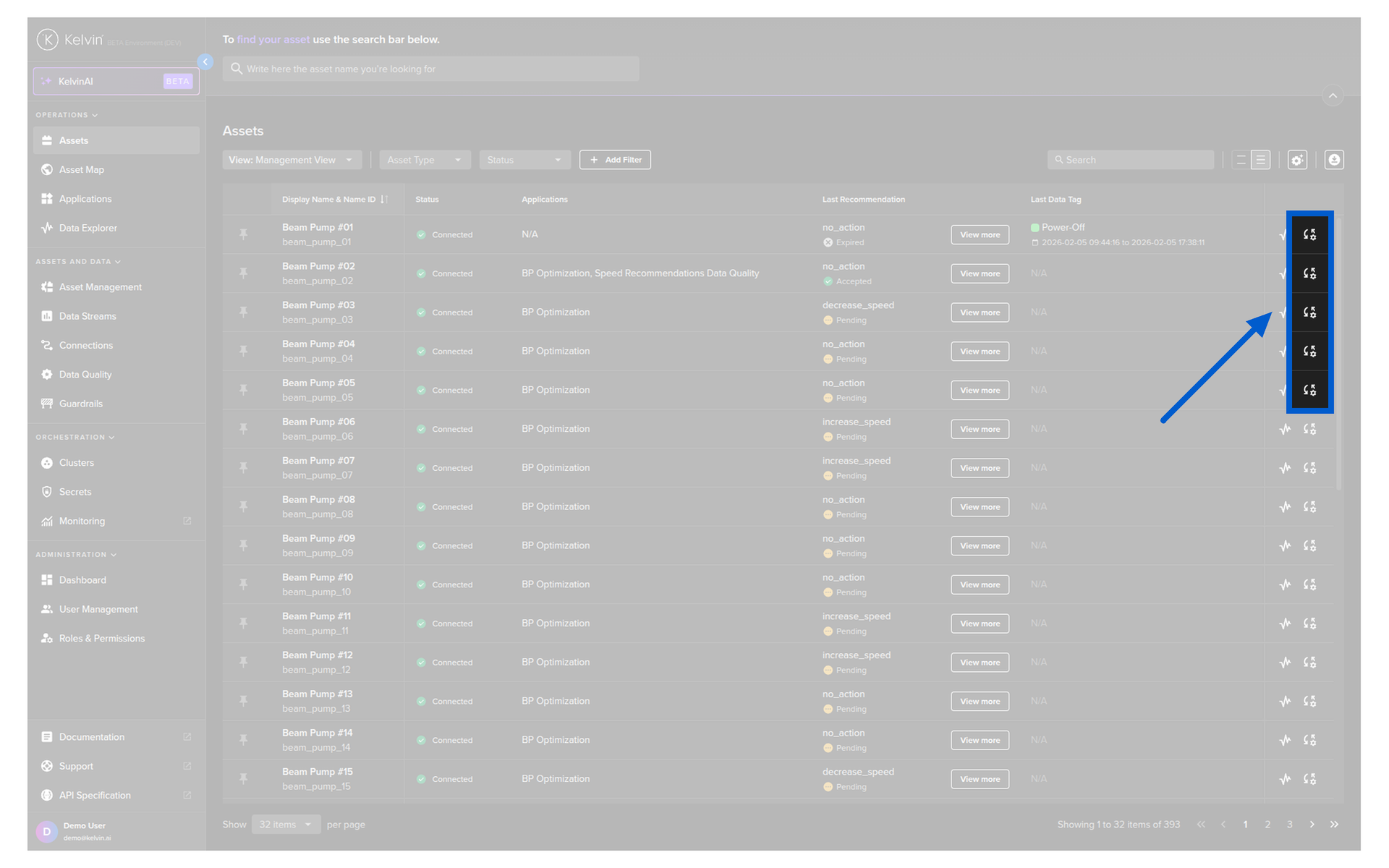Go to page 2 of assets
The height and width of the screenshot is (868, 1389).
pos(1267,825)
